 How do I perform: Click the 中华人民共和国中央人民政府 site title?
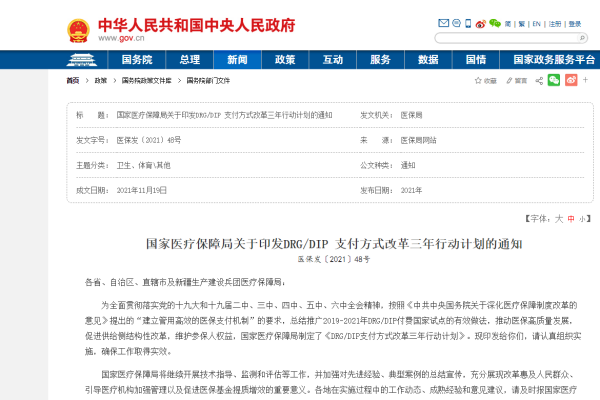[197, 25]
